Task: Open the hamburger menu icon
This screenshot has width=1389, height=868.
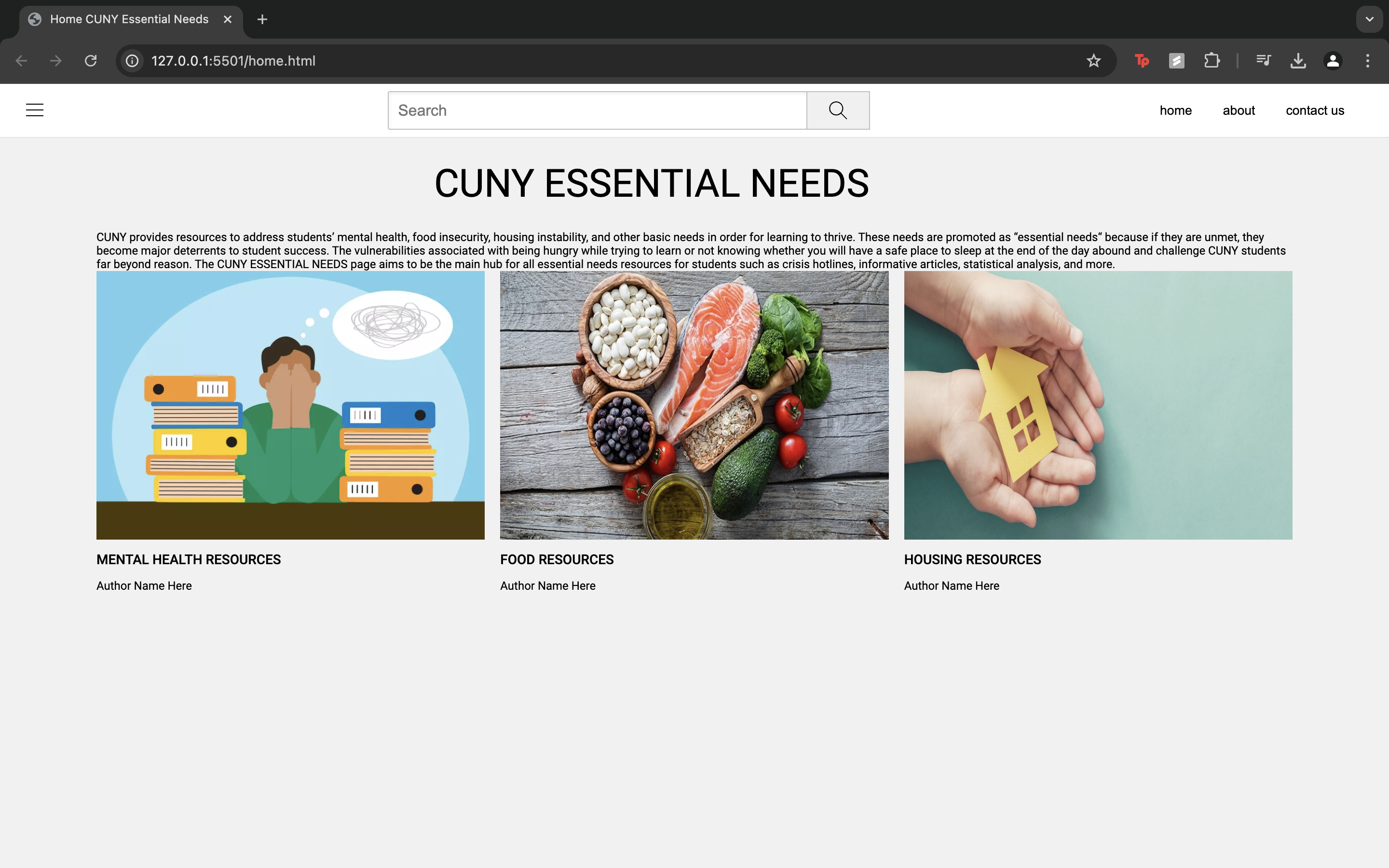Action: pos(34,110)
